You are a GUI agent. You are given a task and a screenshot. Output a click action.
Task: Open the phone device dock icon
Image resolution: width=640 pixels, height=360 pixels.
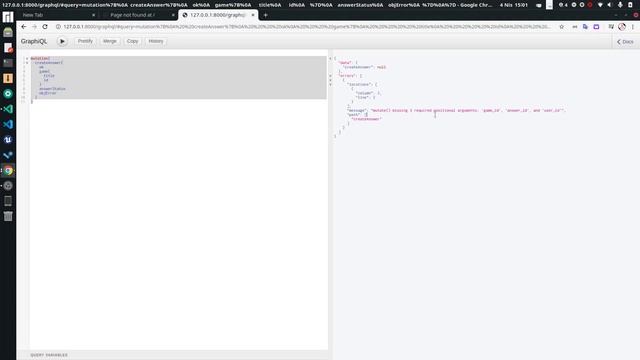(x=8, y=201)
